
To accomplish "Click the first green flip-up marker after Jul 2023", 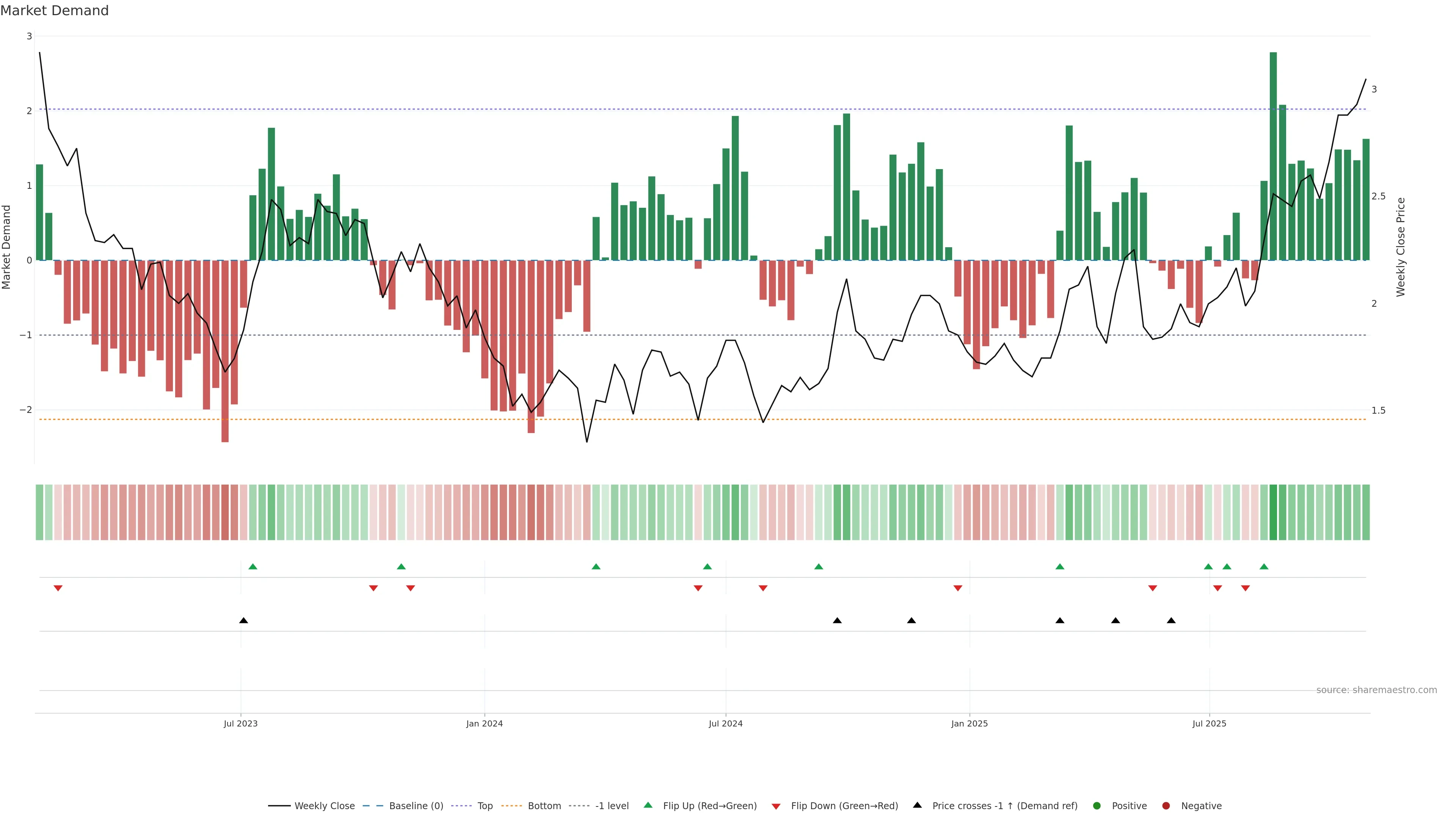I will [x=253, y=567].
